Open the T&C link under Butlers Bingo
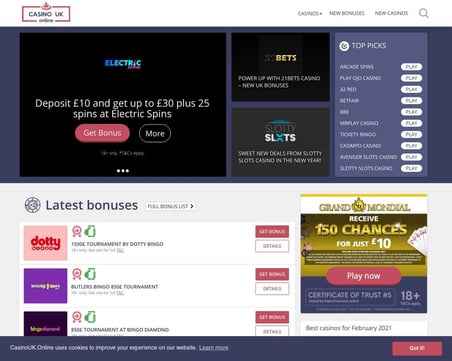This screenshot has height=361, width=452. (x=120, y=293)
